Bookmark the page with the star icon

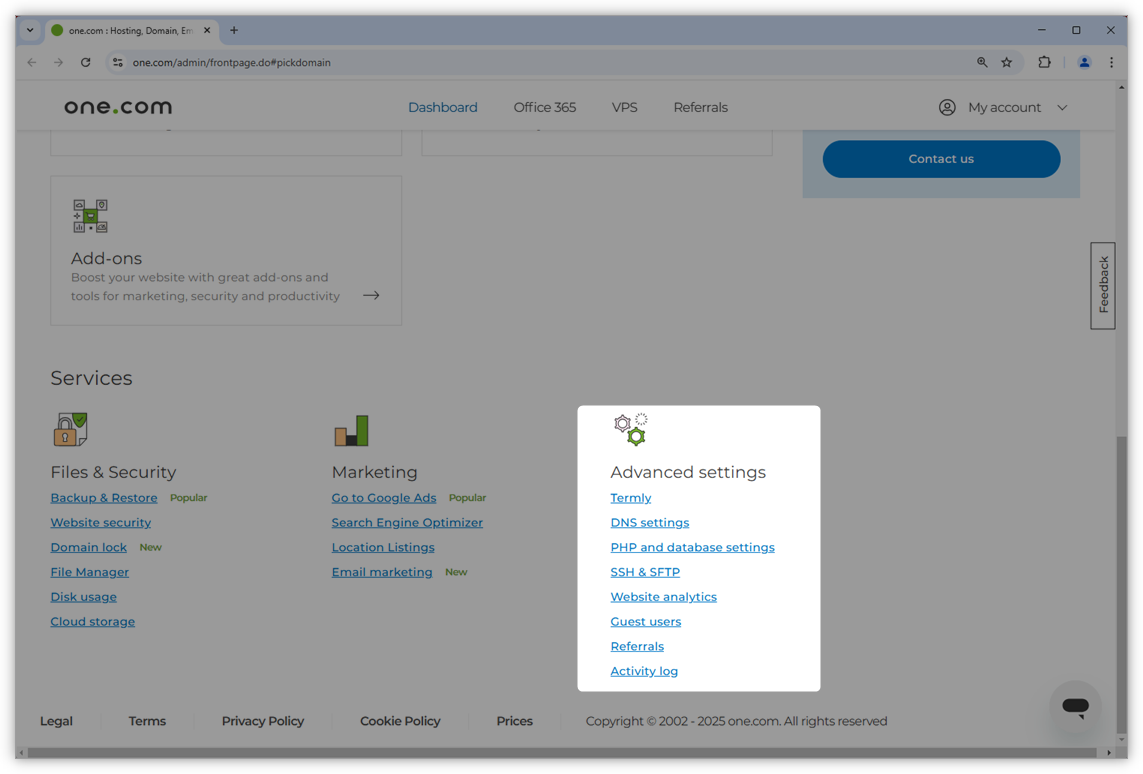pyautogui.click(x=1007, y=62)
